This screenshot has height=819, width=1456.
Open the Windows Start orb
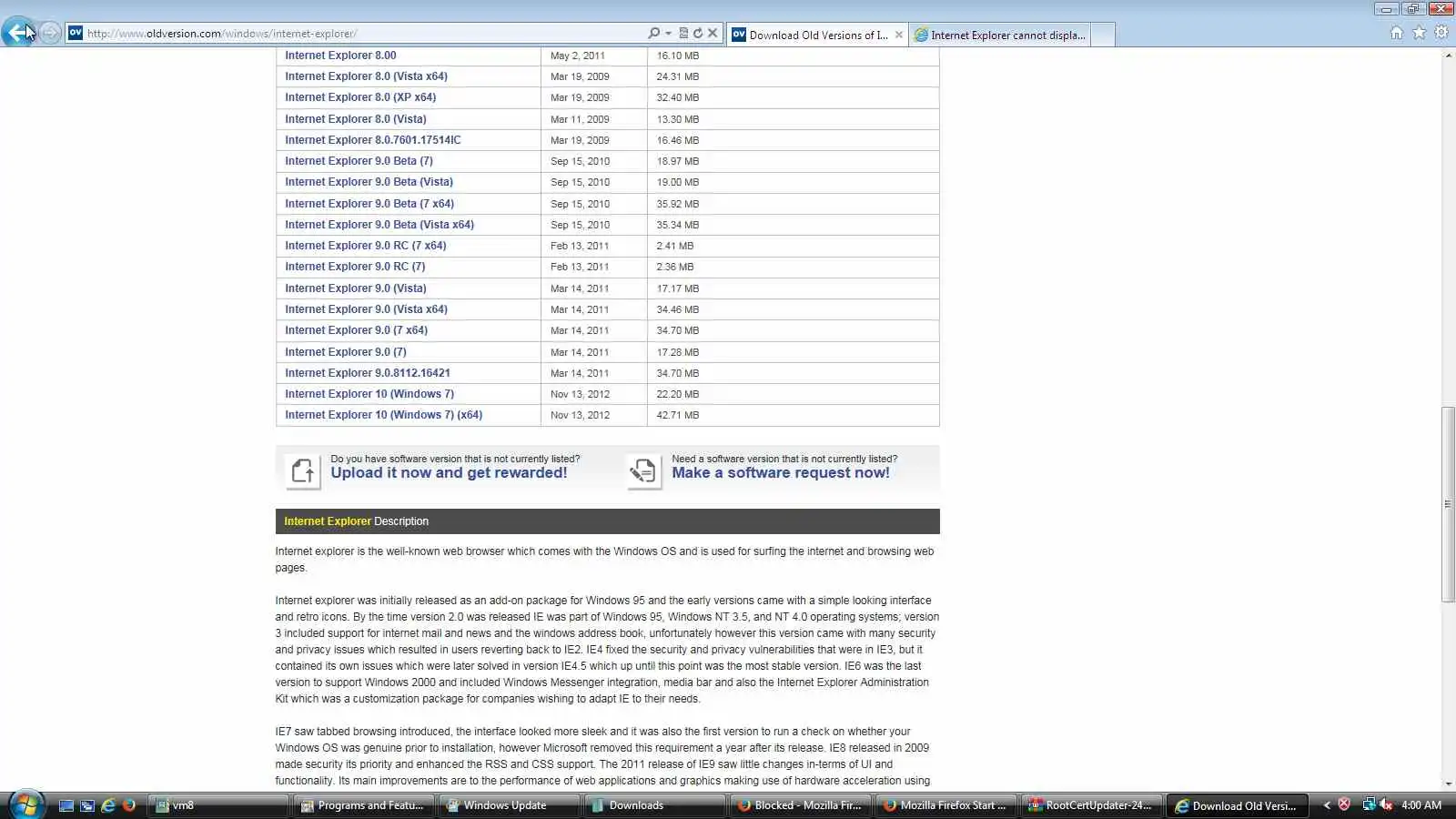26,804
